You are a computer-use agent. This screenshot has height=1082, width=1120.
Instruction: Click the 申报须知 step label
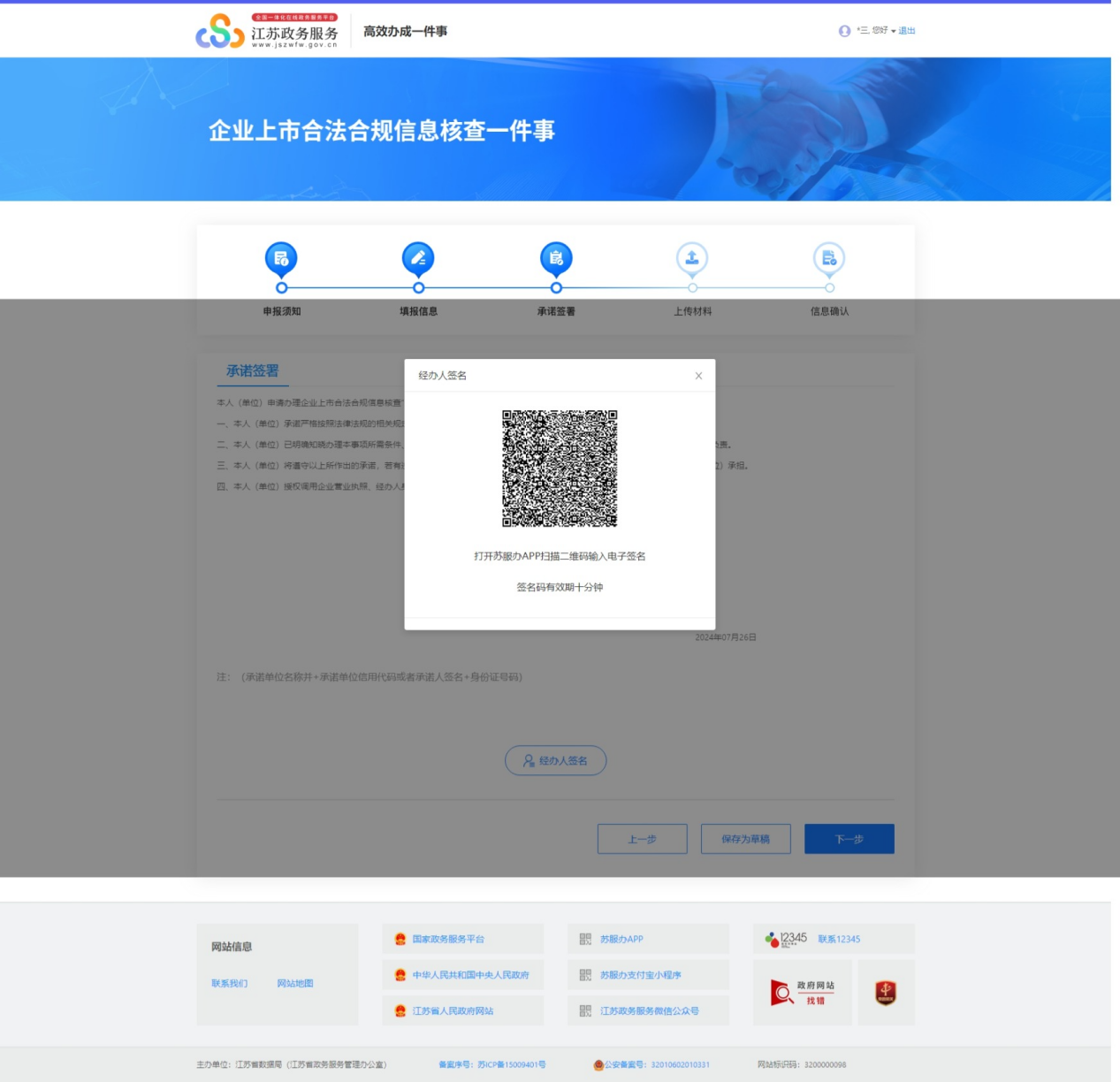pyautogui.click(x=282, y=311)
